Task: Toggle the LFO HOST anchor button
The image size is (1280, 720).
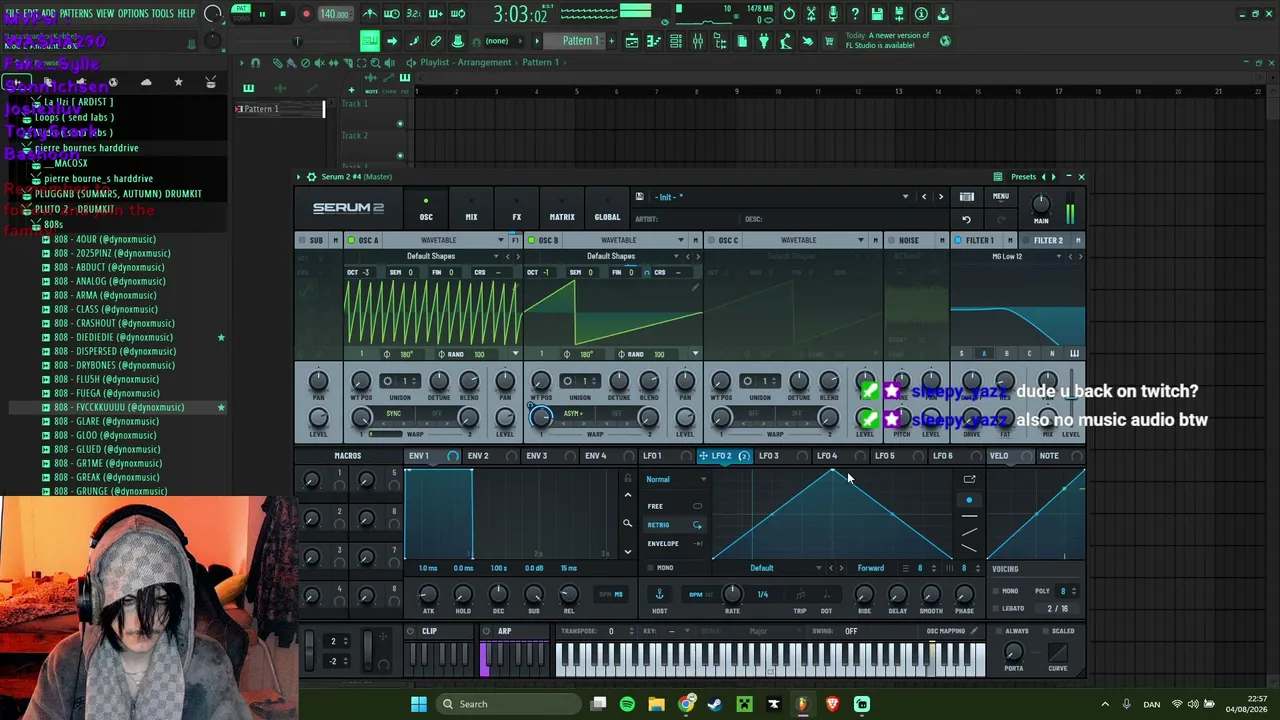Action: pos(659,594)
